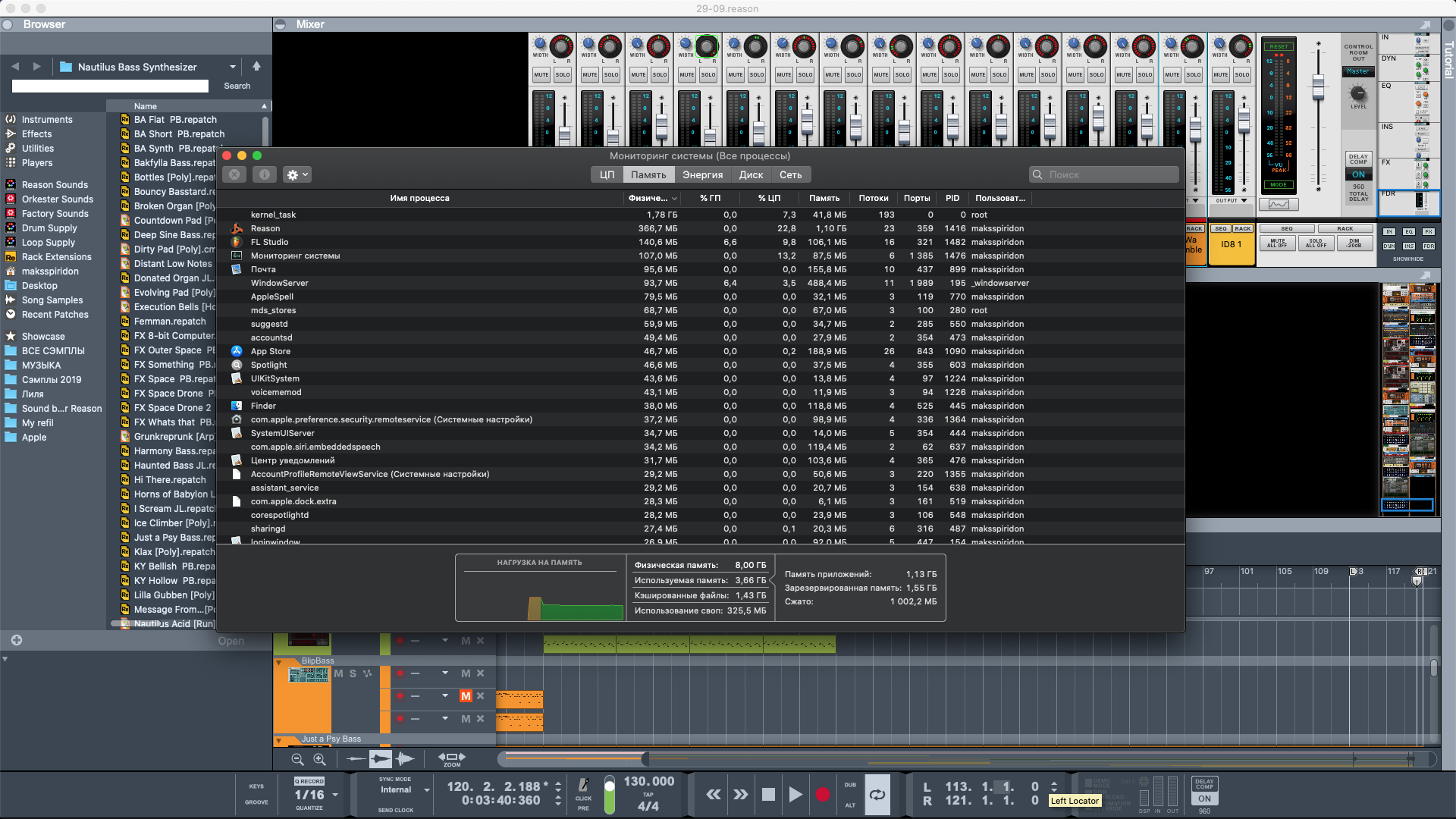Start playback with the Play button
1456x819 pixels.
point(795,794)
